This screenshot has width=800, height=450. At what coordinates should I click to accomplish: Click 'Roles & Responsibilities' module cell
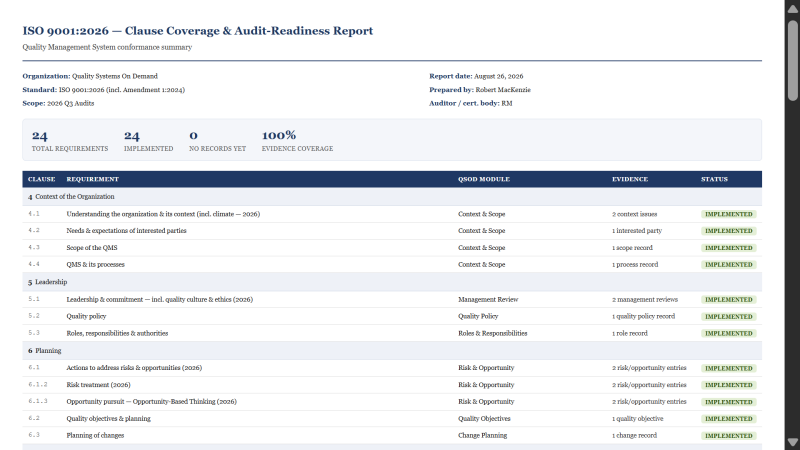tap(493, 333)
